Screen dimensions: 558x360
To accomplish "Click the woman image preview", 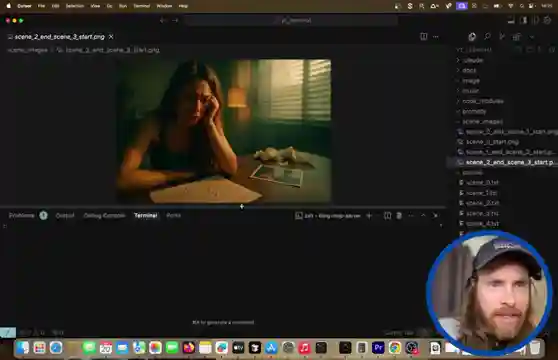I will pos(224,131).
